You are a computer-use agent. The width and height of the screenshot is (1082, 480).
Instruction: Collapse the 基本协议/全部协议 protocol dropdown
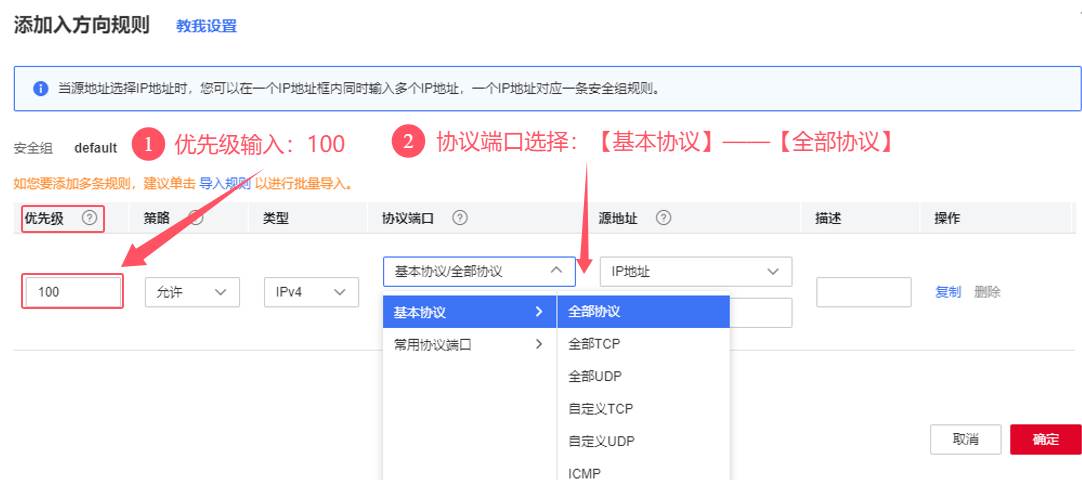(x=478, y=271)
